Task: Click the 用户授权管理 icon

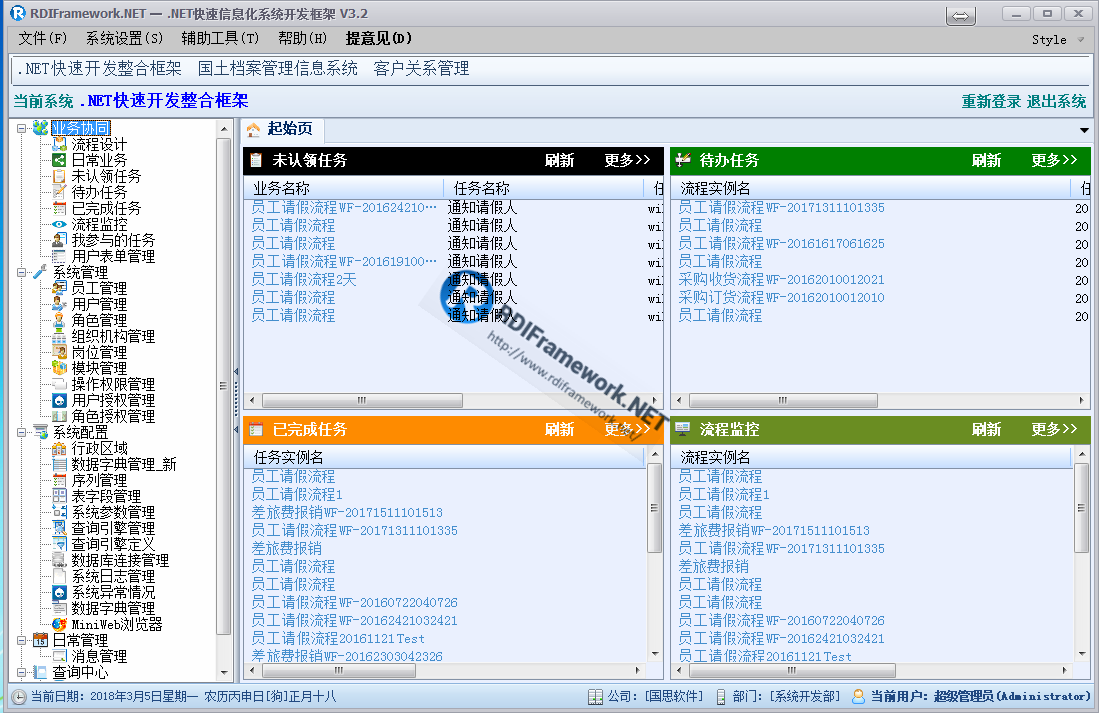Action: tap(60, 400)
